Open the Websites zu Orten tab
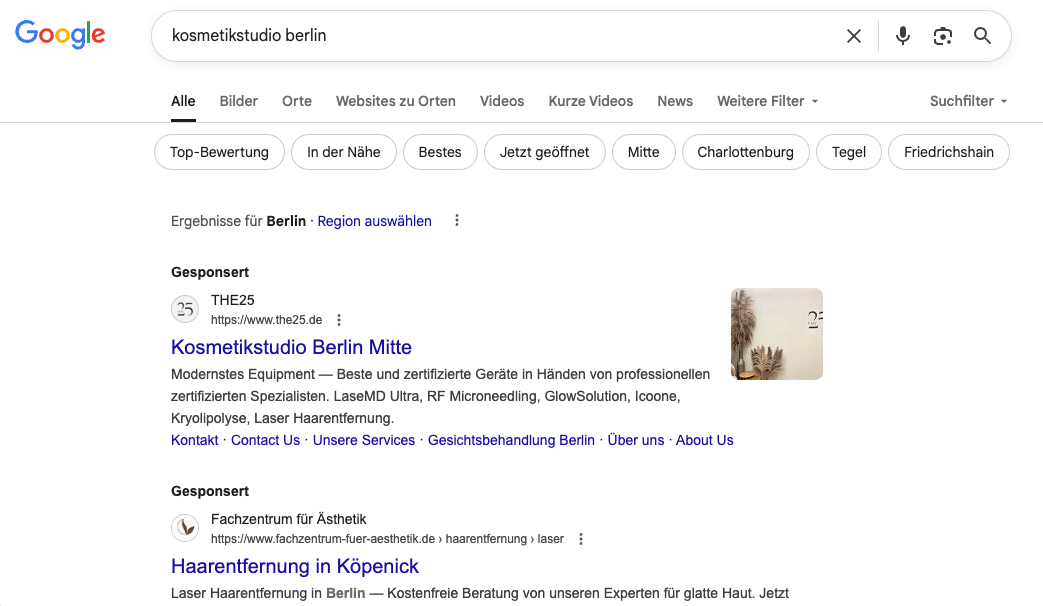This screenshot has height=606, width=1043. 396,101
